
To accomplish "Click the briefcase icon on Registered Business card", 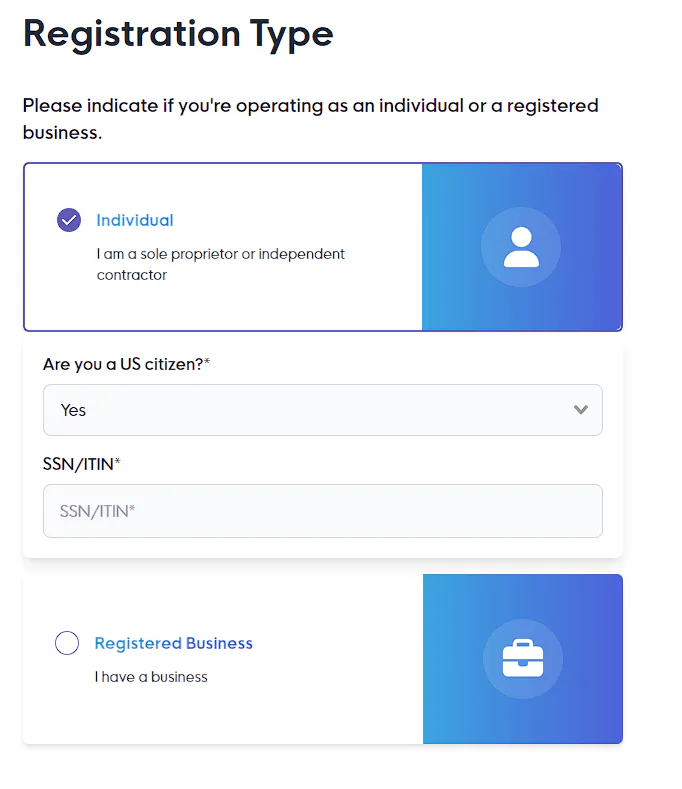I will 522,659.
